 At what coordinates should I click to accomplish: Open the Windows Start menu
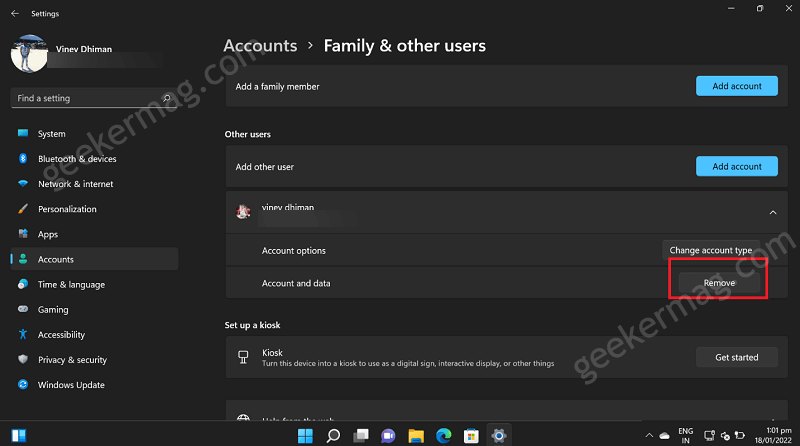coord(305,436)
